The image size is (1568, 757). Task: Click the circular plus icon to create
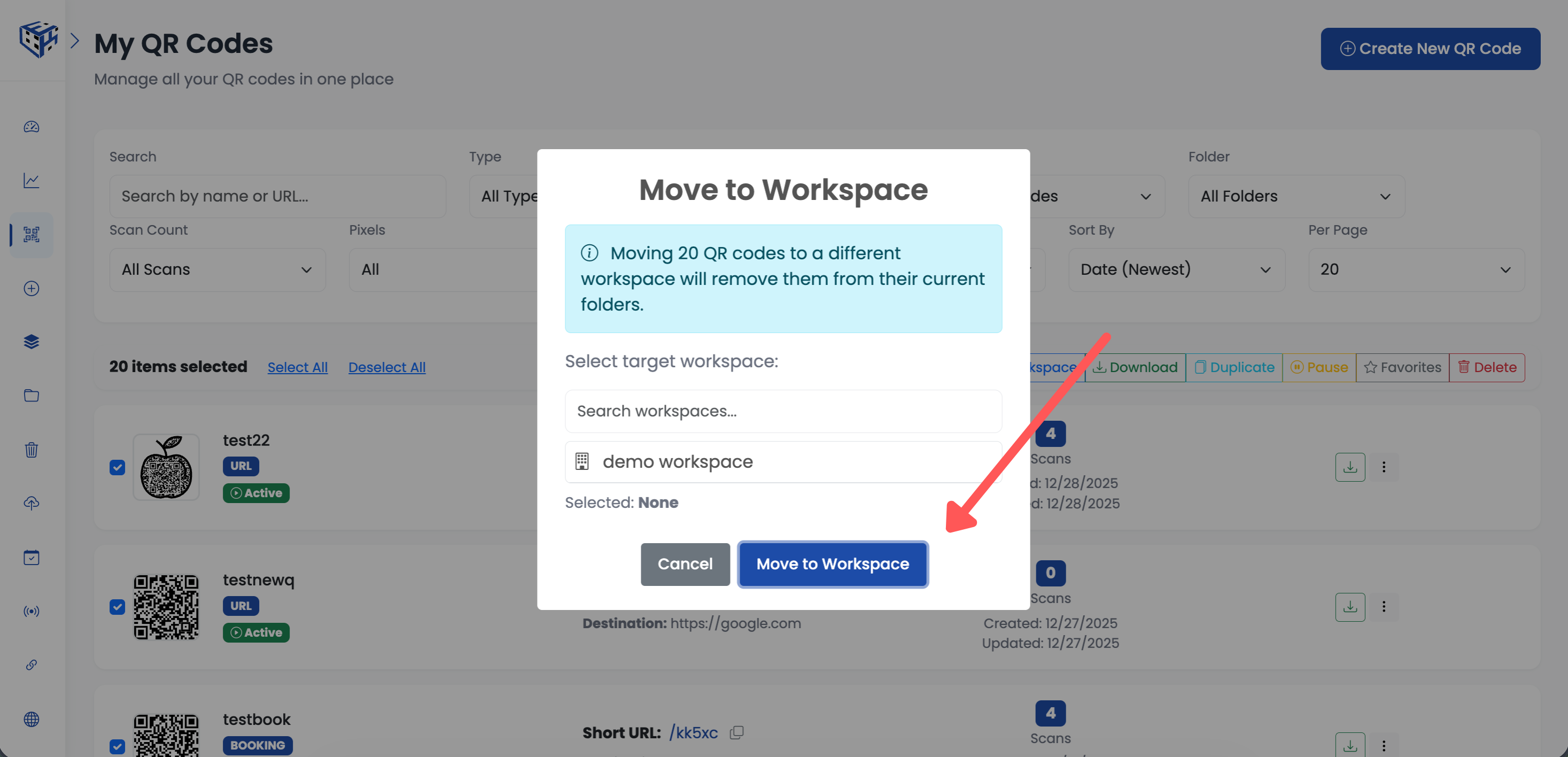coord(31,289)
